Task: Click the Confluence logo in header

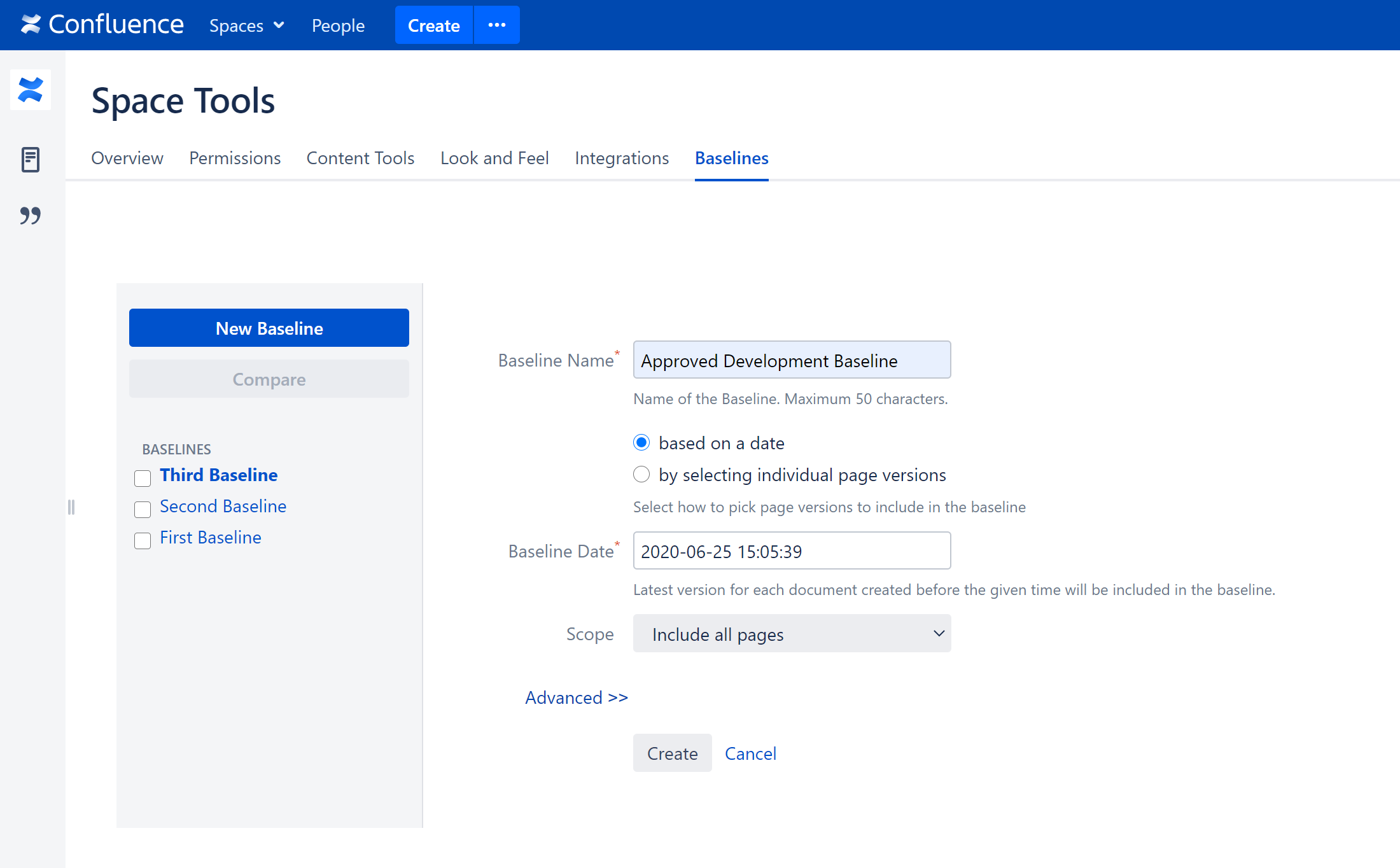Action: tap(102, 25)
